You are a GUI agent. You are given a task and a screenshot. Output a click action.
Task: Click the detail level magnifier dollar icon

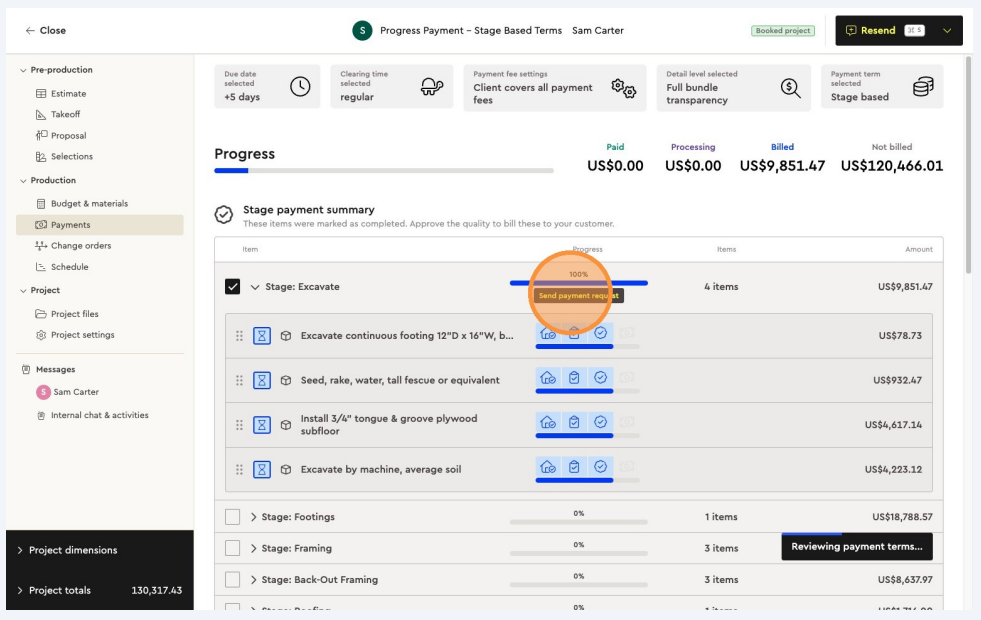(x=790, y=88)
